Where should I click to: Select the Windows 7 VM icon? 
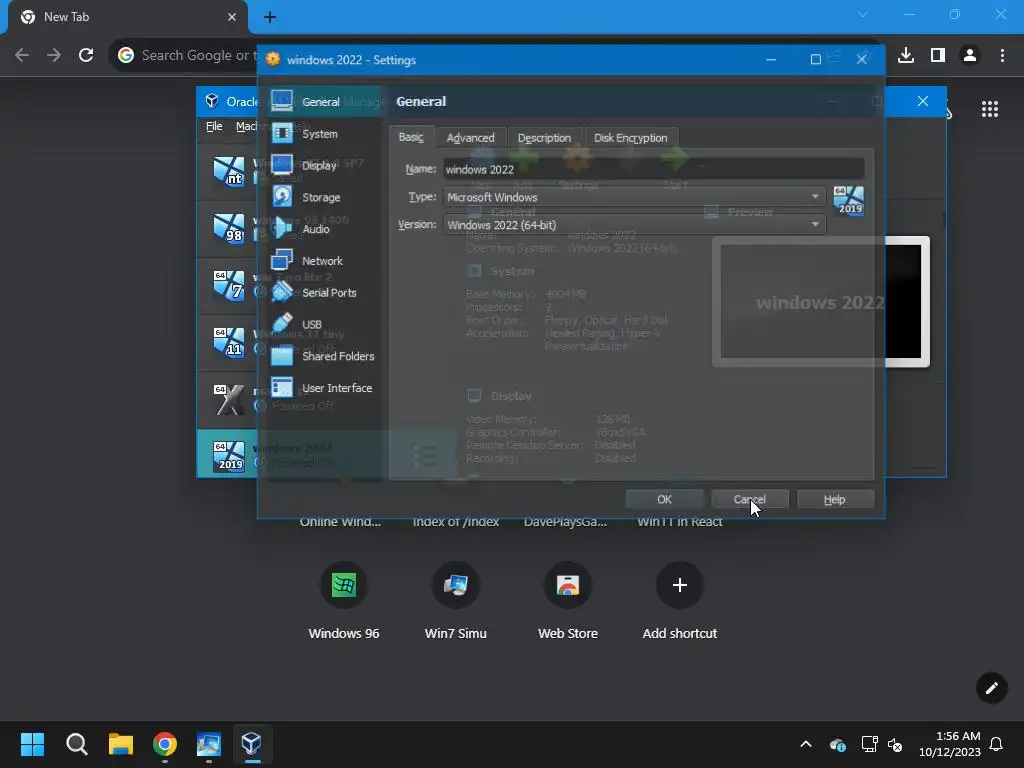point(229,285)
